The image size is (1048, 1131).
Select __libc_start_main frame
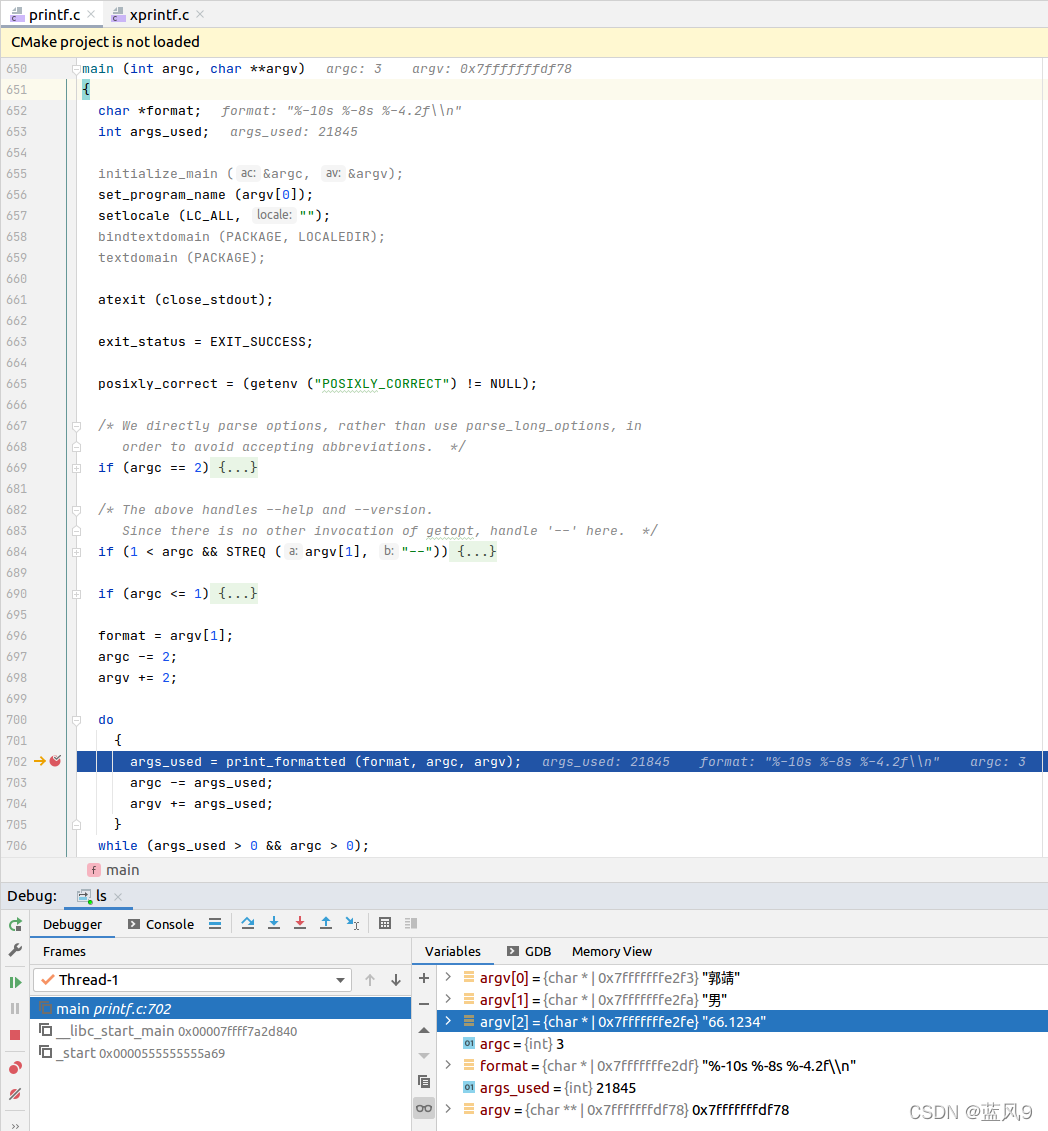click(221, 1031)
